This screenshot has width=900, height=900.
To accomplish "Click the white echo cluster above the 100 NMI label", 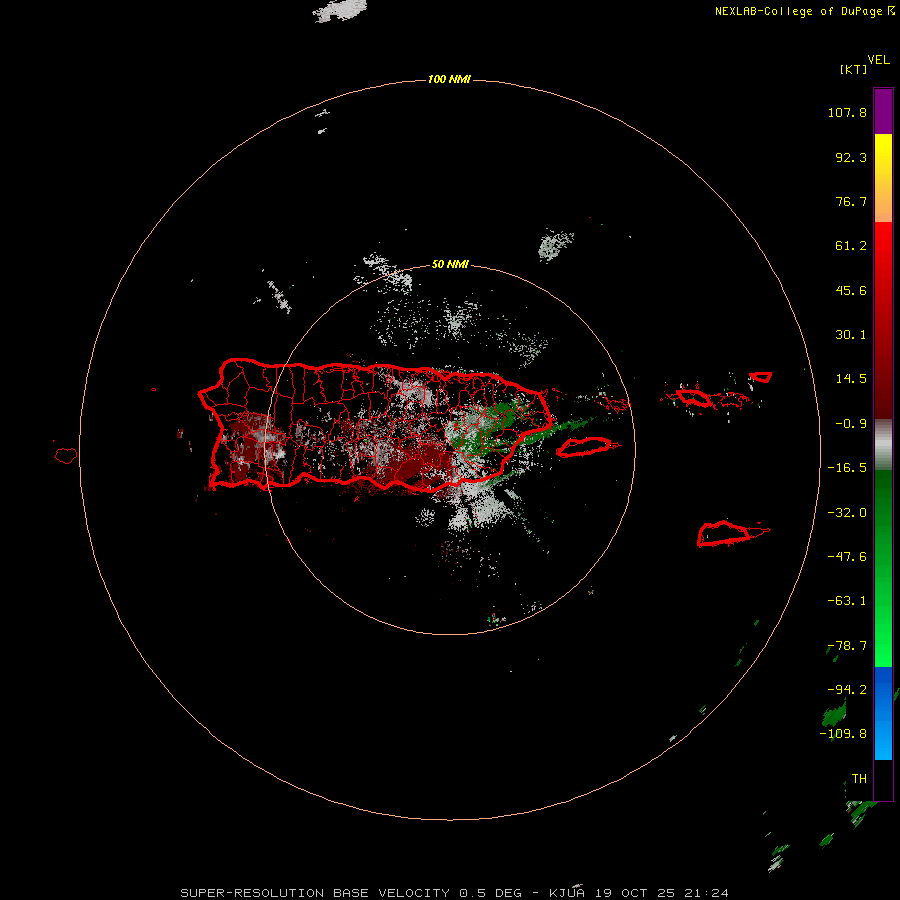I will (340, 10).
